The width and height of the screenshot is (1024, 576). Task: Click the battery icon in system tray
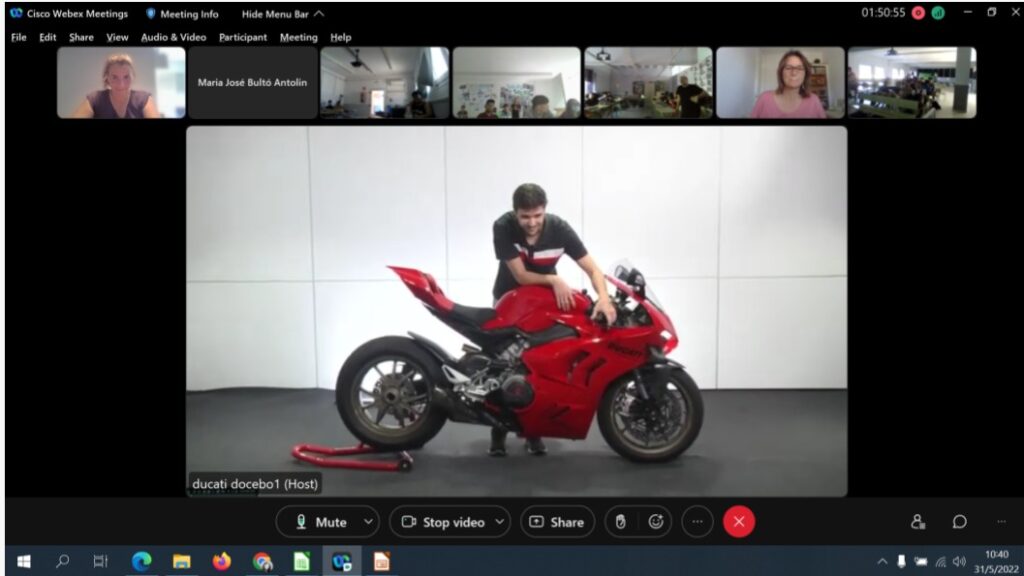(x=921, y=562)
